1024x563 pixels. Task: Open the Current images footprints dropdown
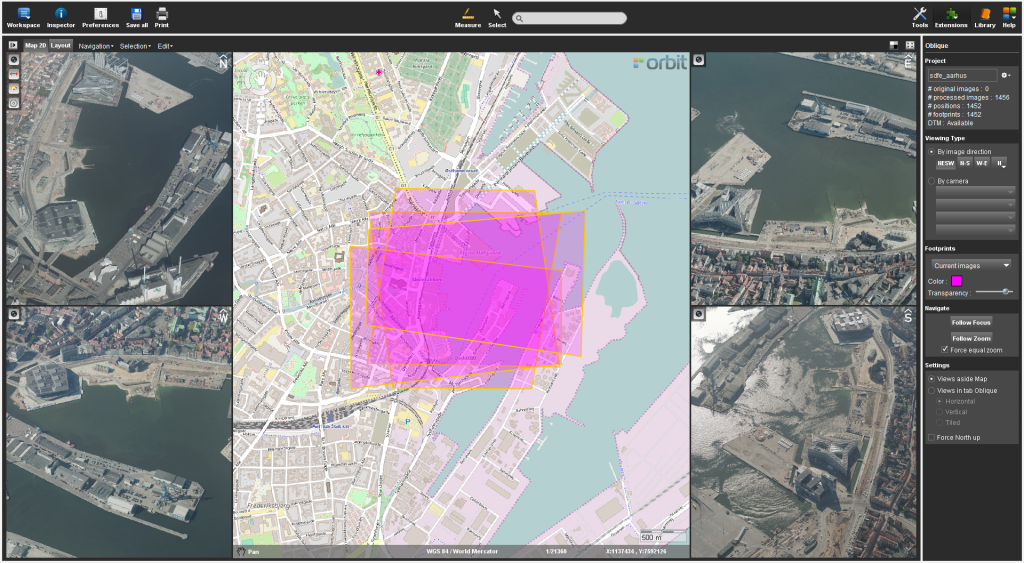pos(970,265)
